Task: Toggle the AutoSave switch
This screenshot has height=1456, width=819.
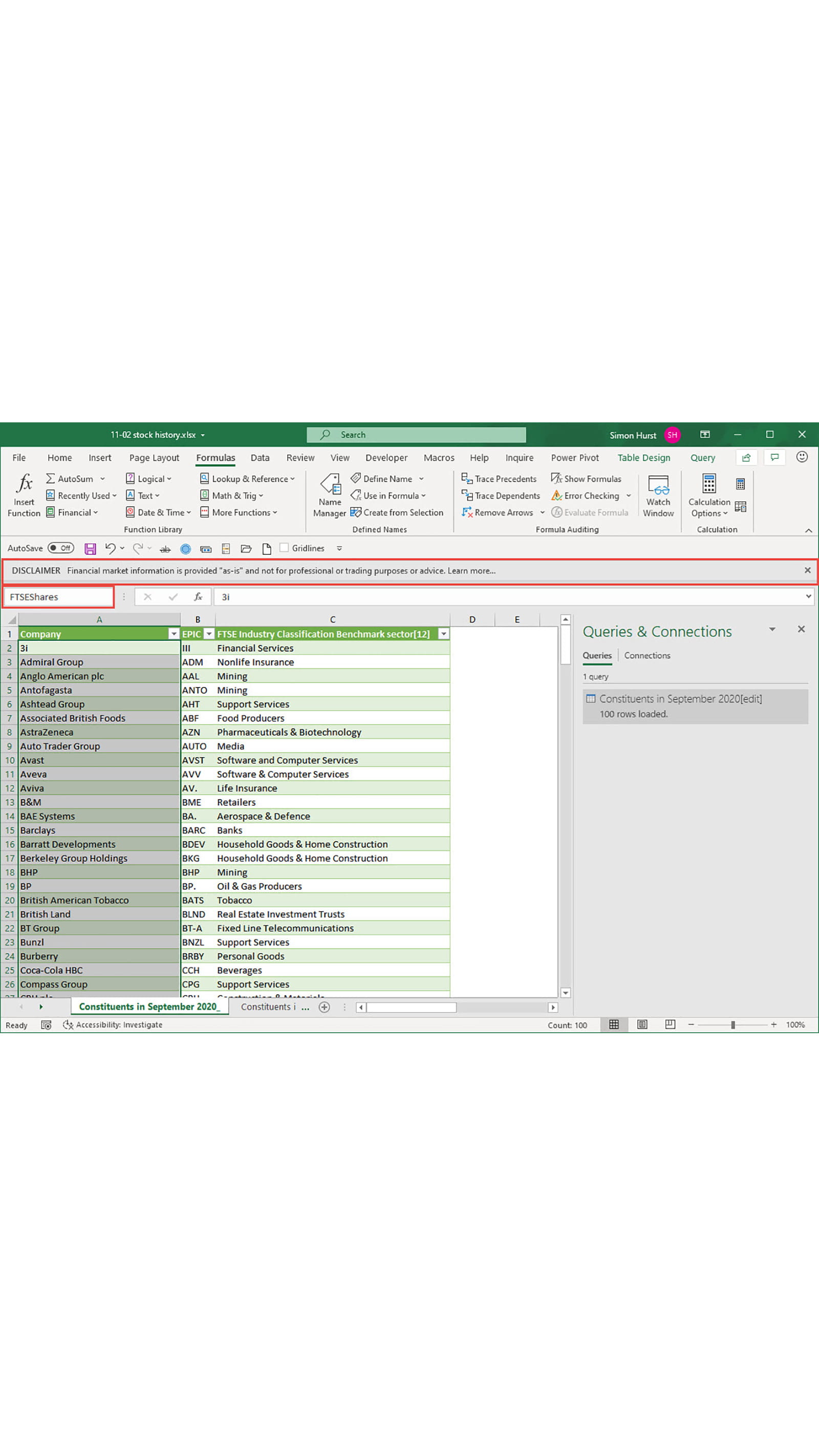Action: 60,548
